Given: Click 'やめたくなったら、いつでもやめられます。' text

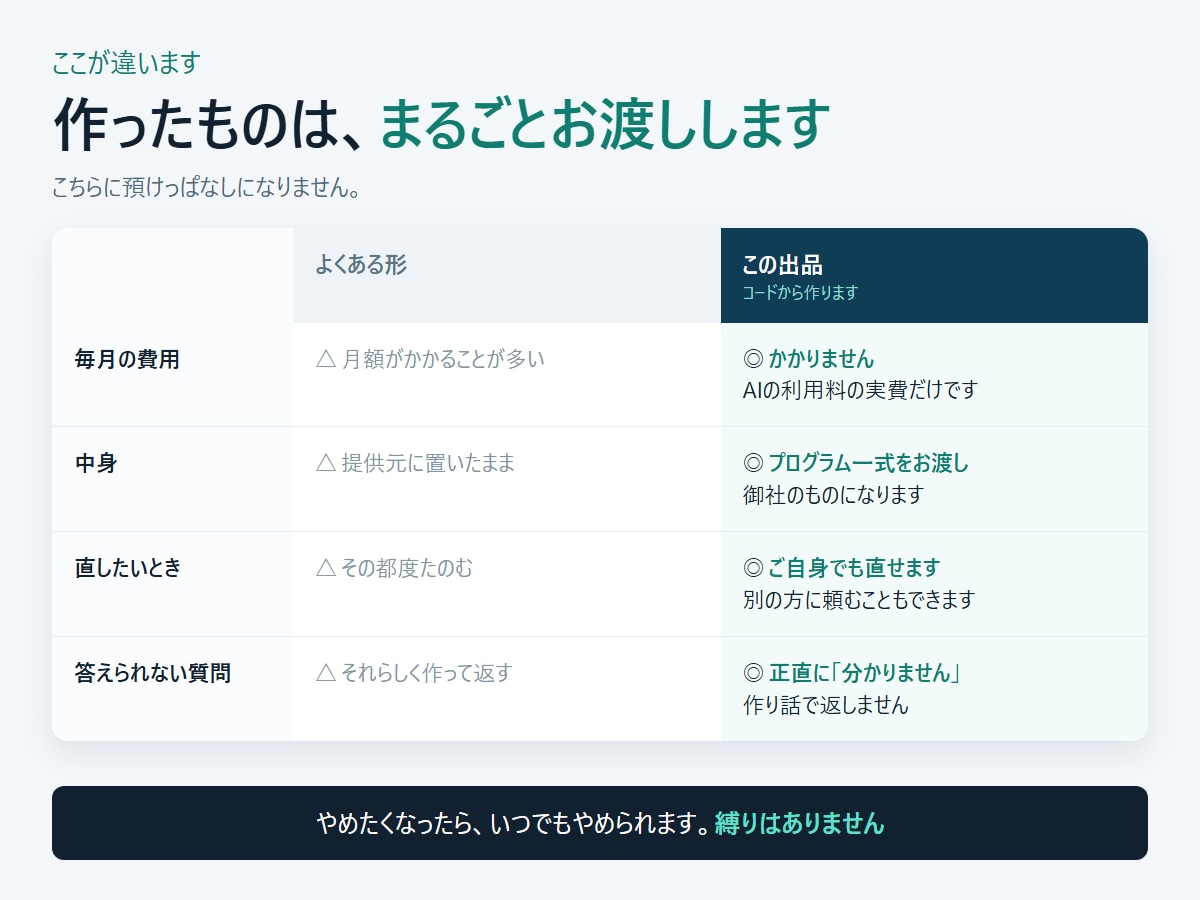Looking at the screenshot, I should [x=513, y=823].
